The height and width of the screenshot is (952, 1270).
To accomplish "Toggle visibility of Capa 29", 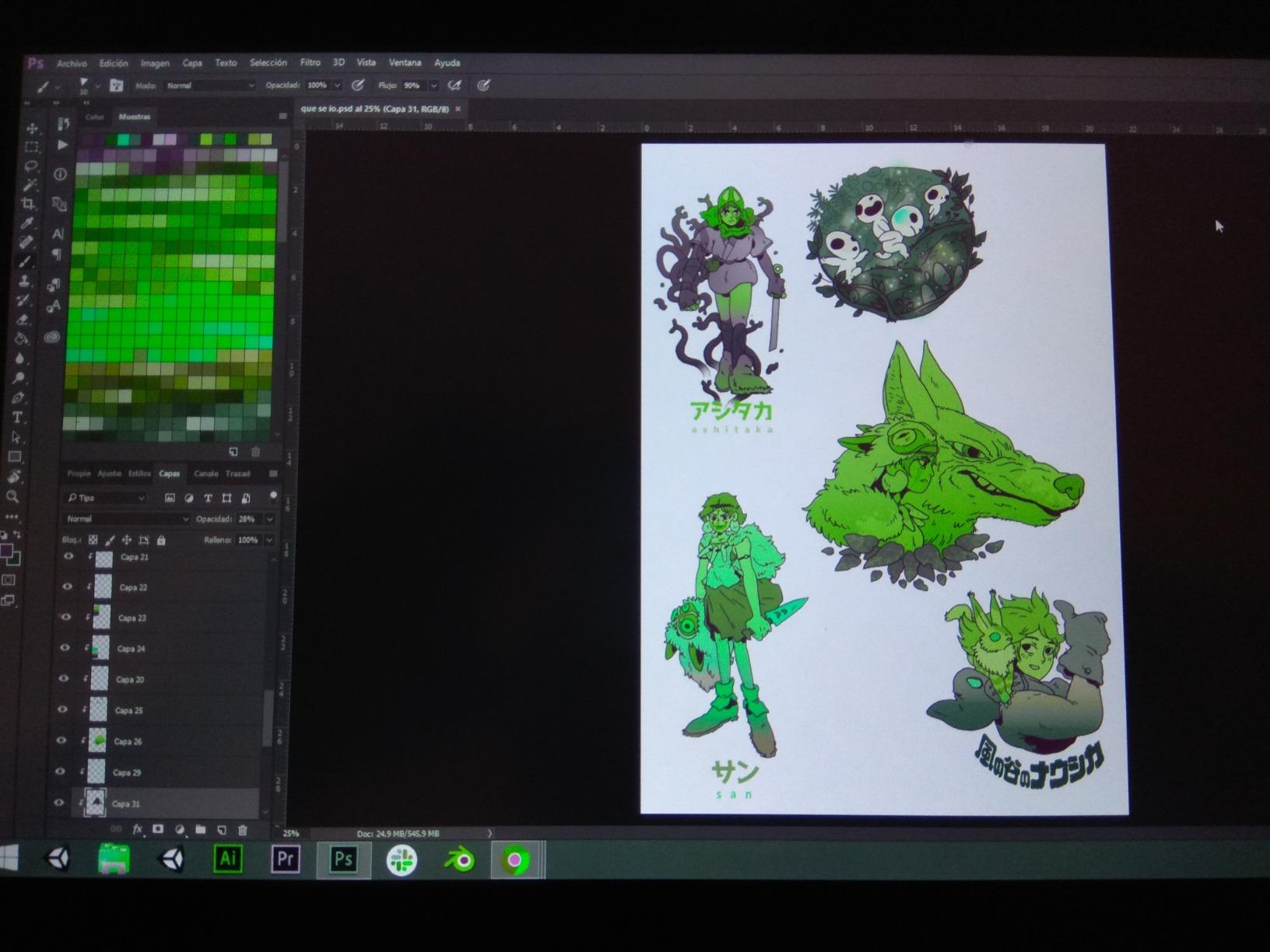I will click(61, 772).
